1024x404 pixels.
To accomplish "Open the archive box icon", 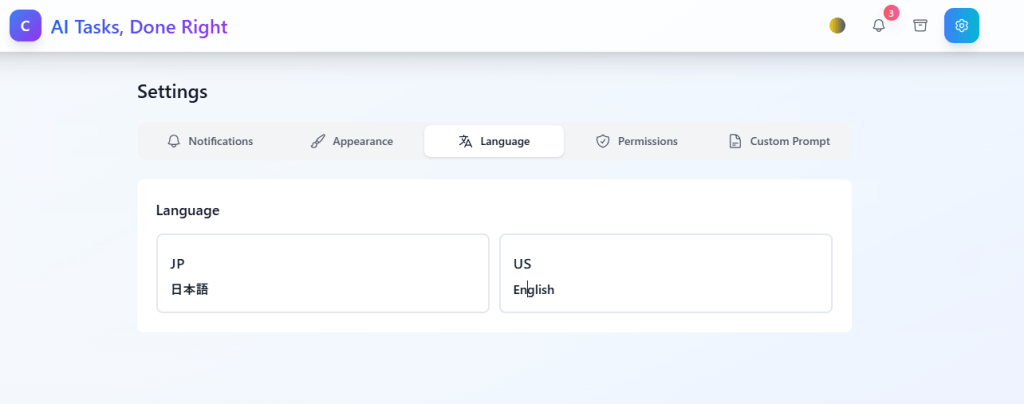I will click(x=920, y=25).
